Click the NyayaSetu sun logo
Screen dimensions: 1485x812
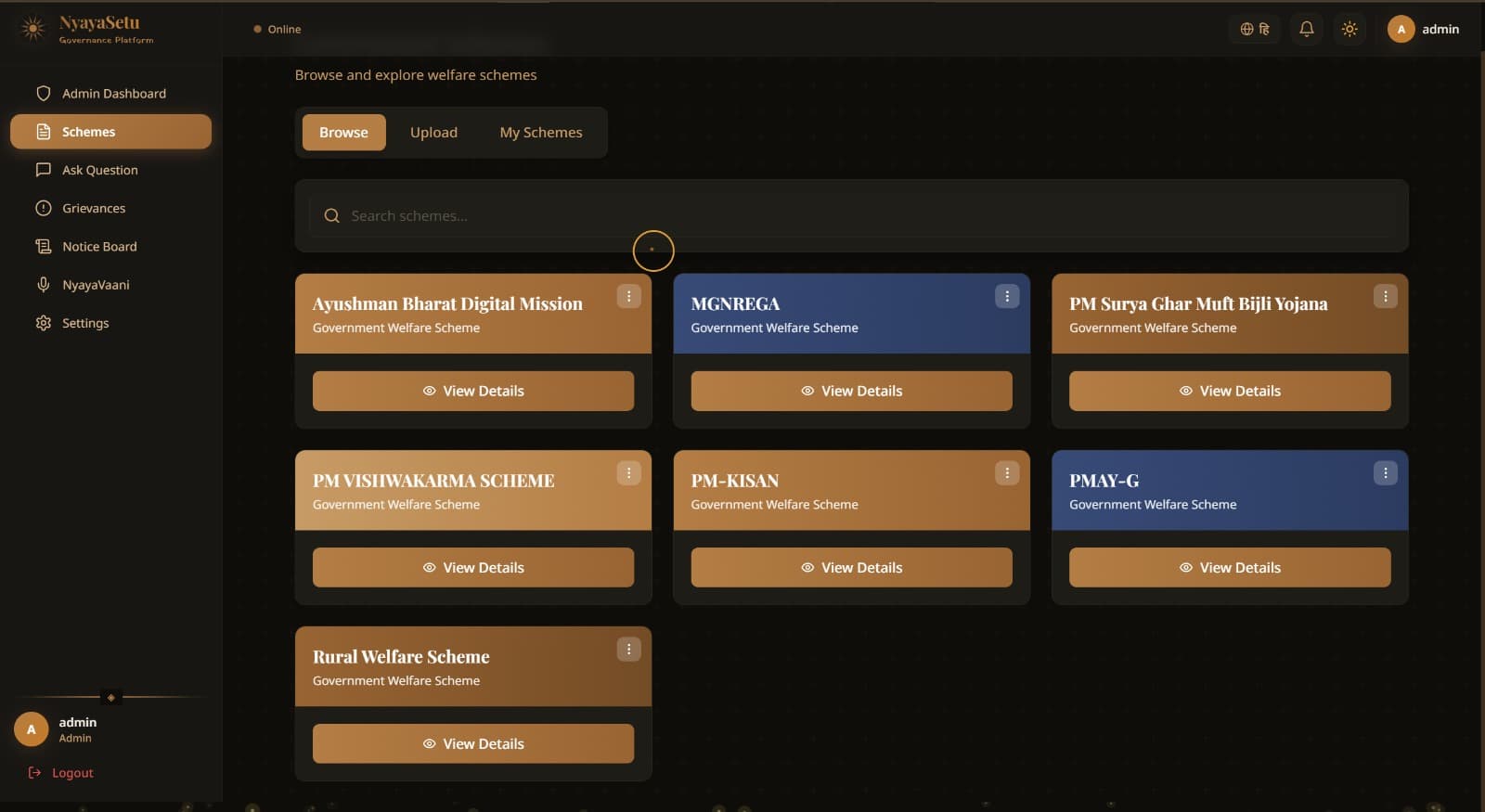click(33, 29)
